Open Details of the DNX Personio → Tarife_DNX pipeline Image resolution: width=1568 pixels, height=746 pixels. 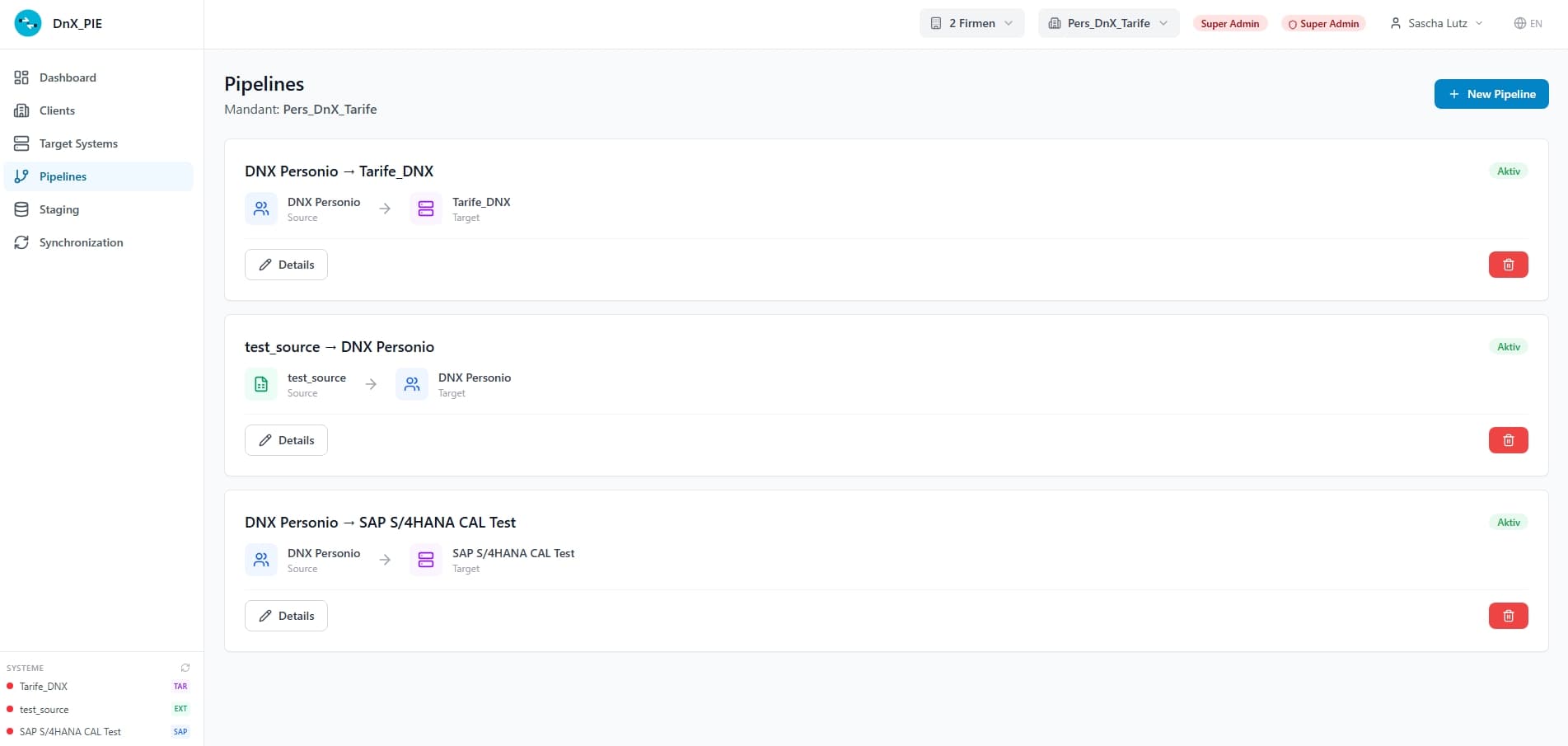(286, 265)
